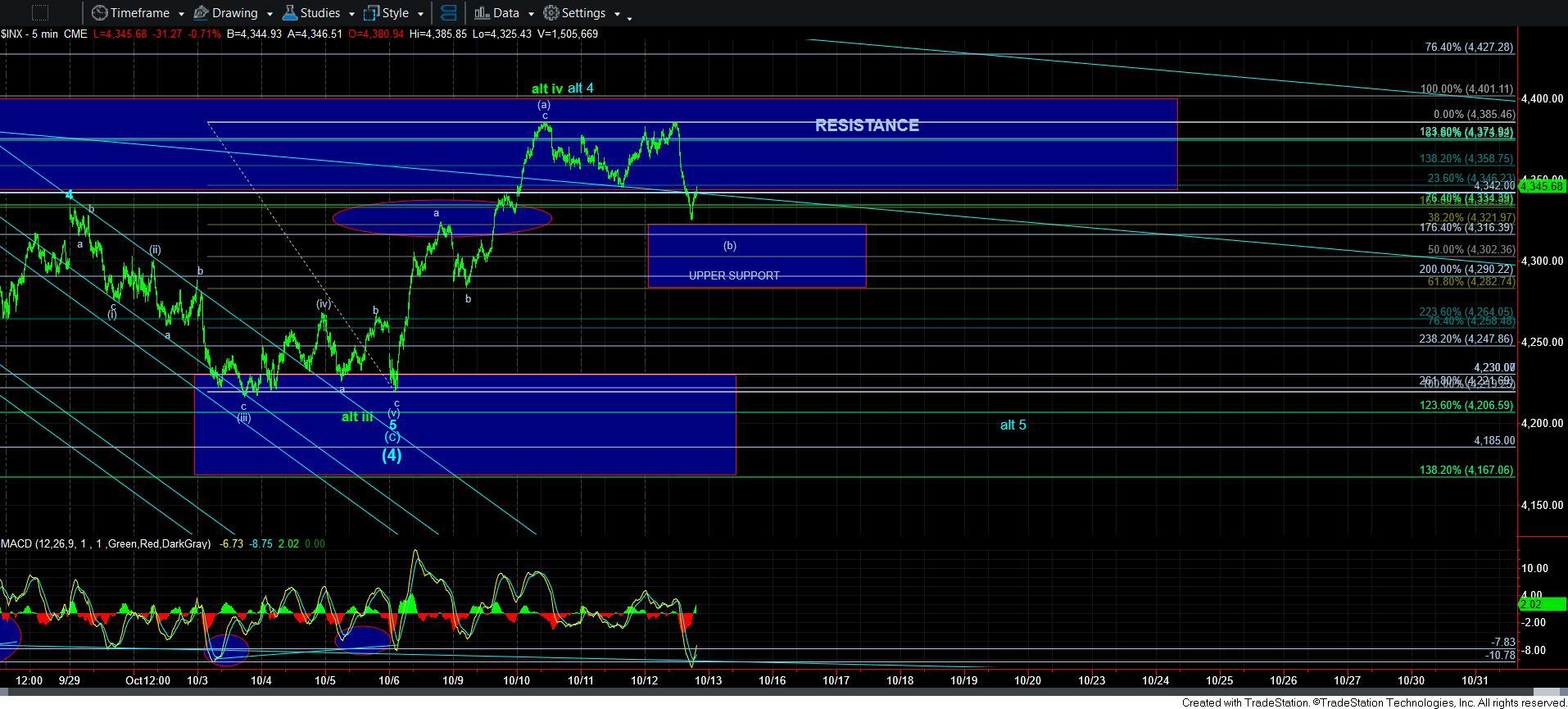
Task: Click the UPPER SUPPORT label
Action: (734, 275)
